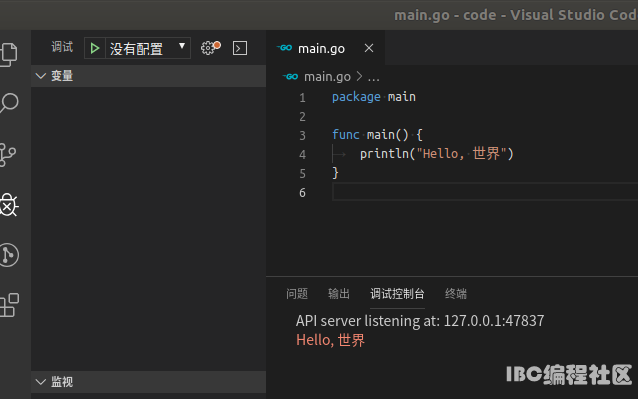Click the API server listening output line

(420, 321)
